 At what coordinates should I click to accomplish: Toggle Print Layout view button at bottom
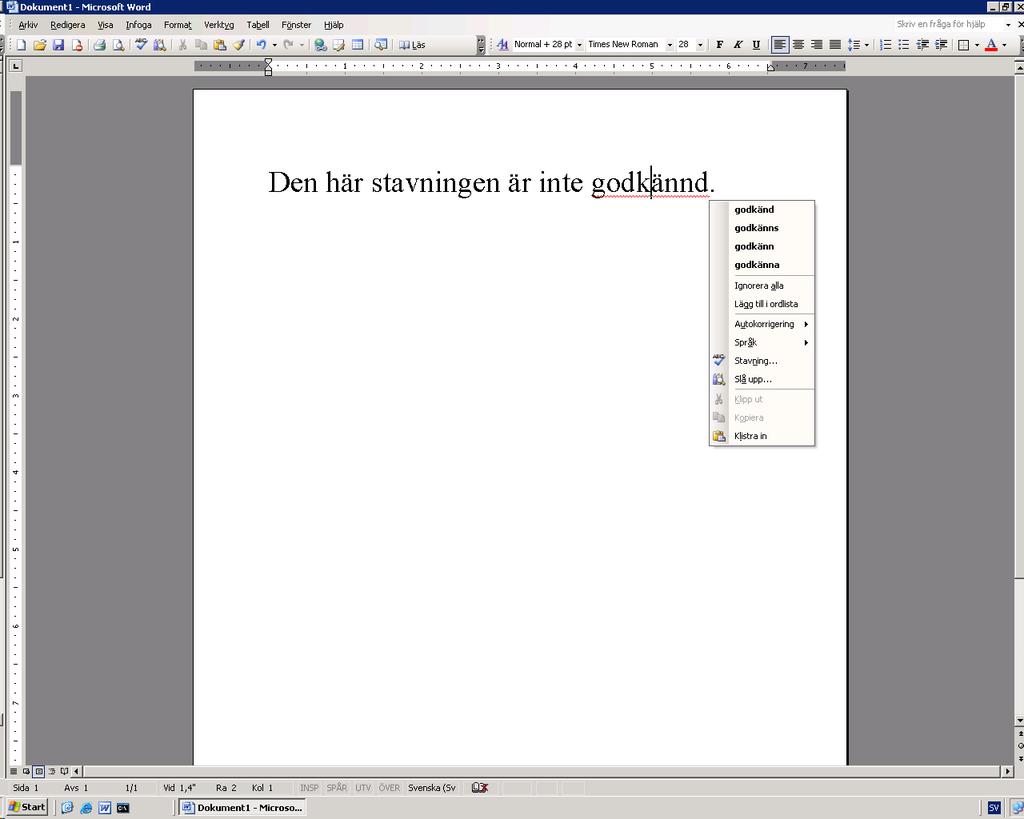point(39,771)
